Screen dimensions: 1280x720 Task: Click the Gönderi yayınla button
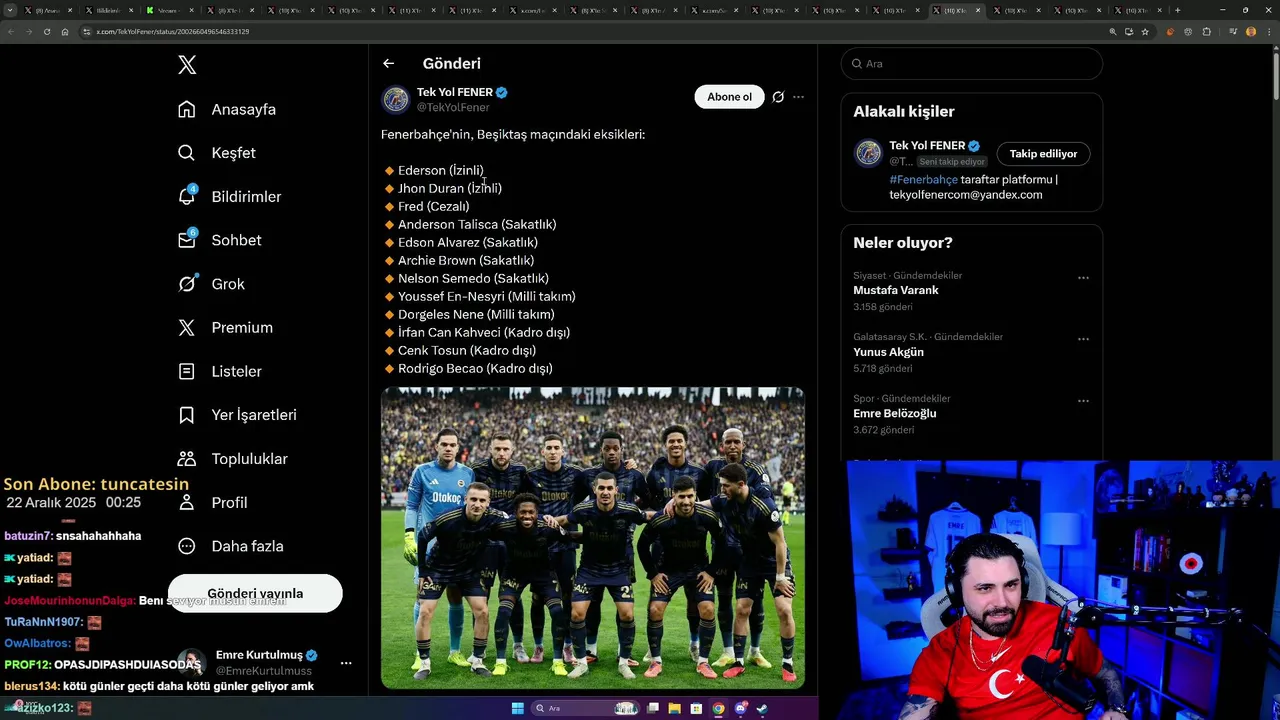255,593
